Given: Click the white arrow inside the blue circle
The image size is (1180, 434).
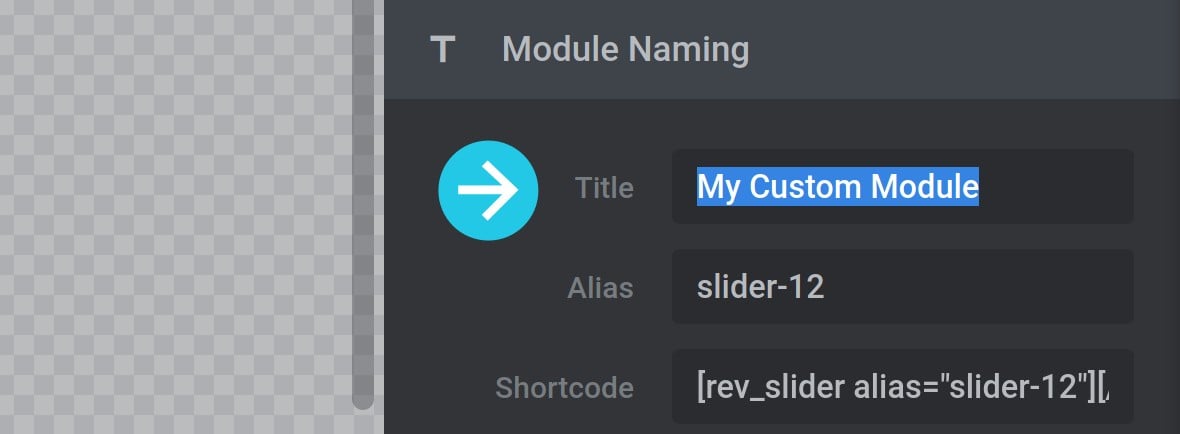Looking at the screenshot, I should click(488, 190).
